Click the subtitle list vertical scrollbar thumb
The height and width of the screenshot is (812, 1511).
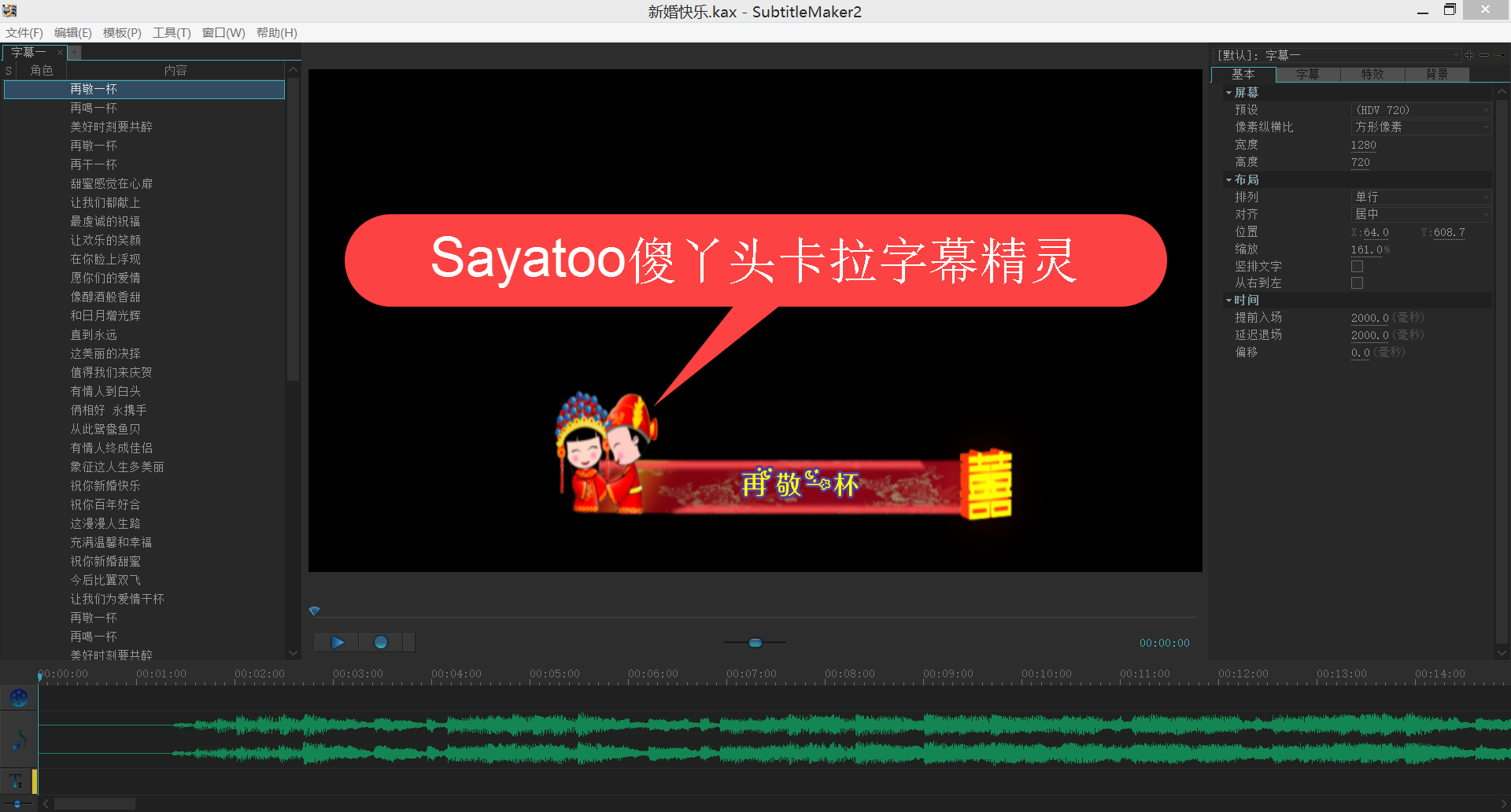coord(293,231)
